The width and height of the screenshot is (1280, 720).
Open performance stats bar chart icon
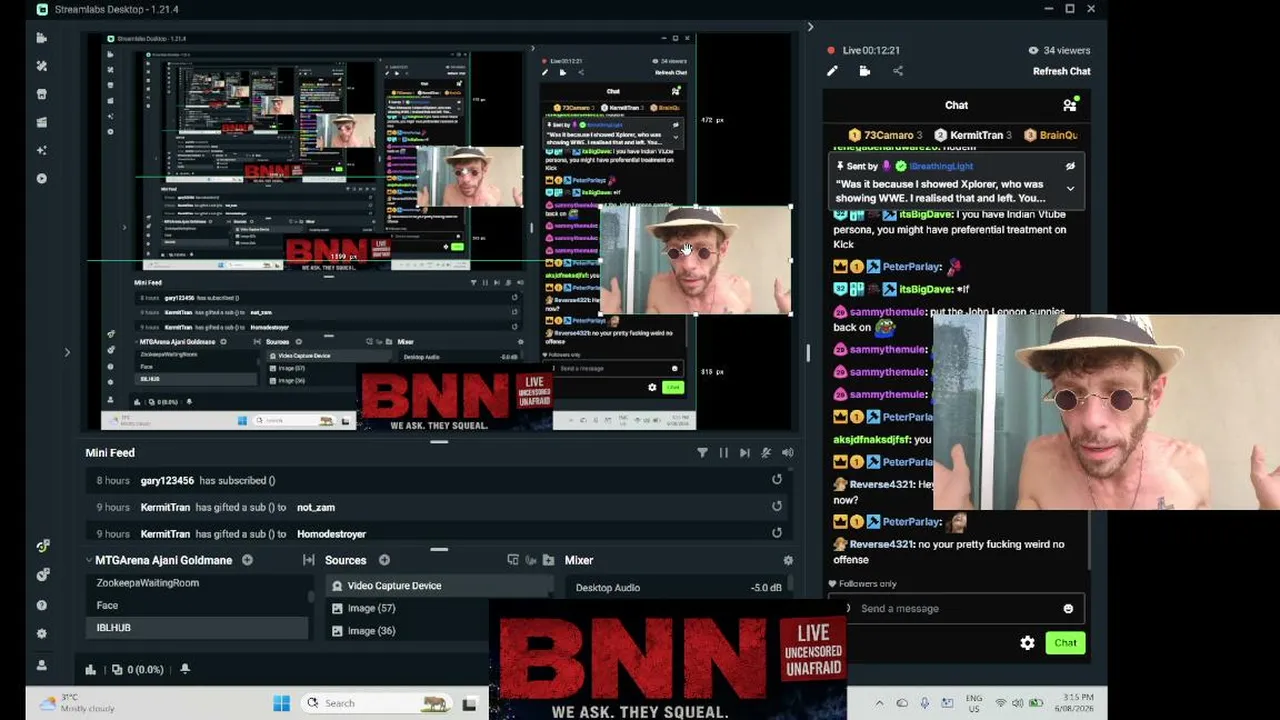tap(91, 670)
